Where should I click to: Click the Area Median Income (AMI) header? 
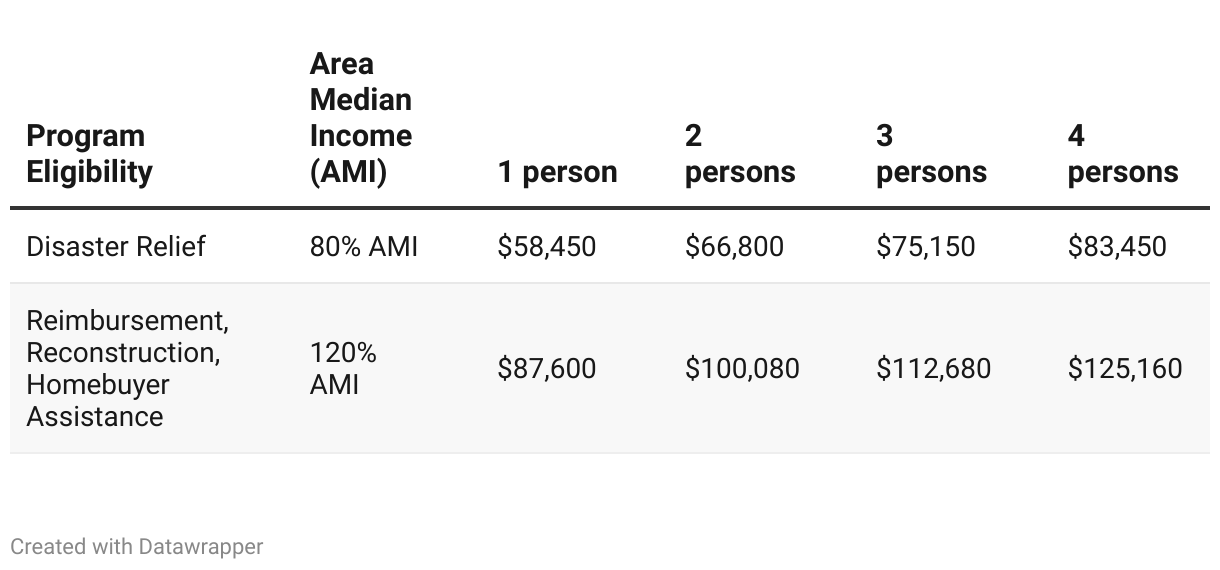[x=361, y=118]
